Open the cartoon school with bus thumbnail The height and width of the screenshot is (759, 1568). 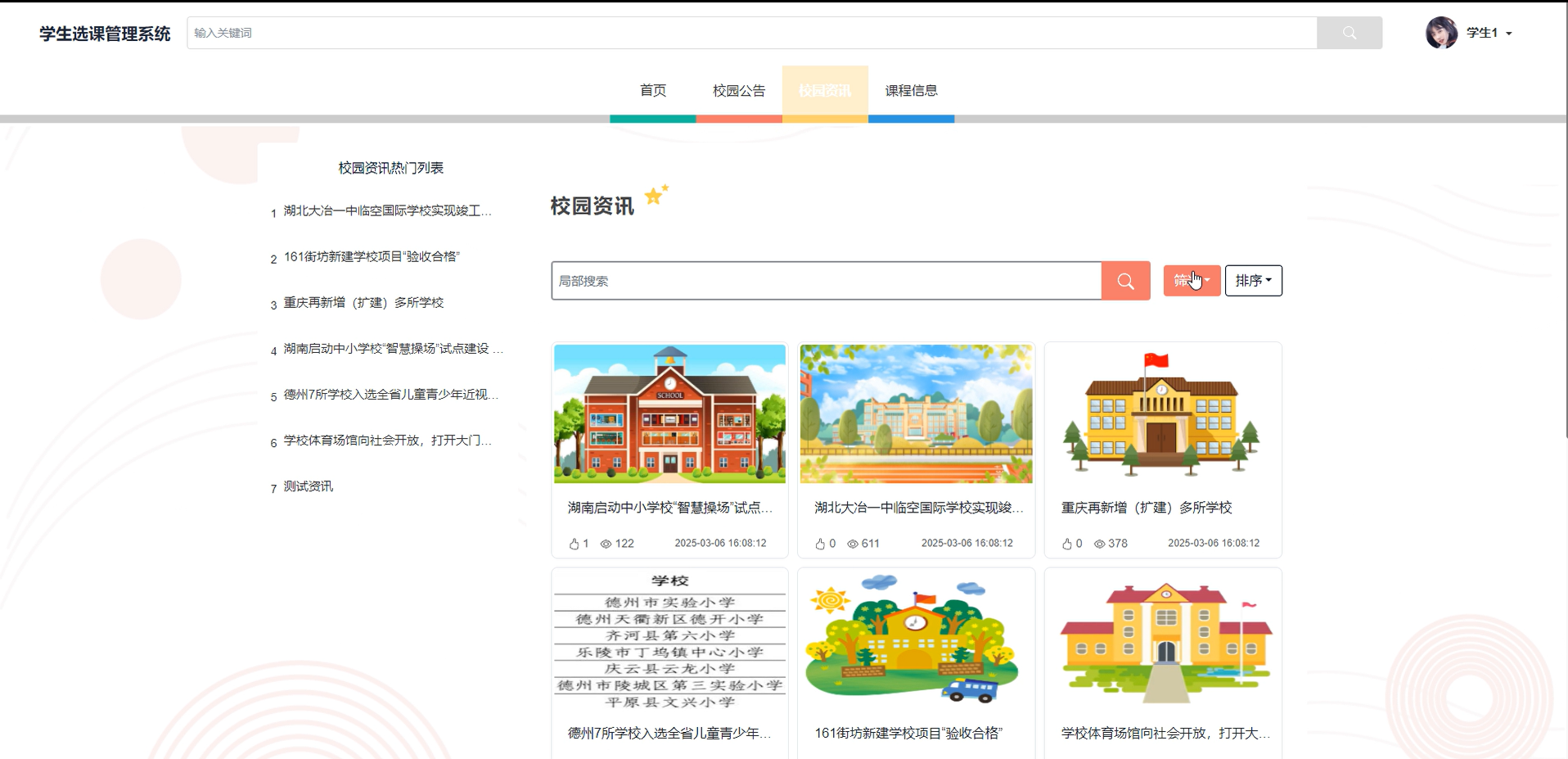(x=917, y=639)
